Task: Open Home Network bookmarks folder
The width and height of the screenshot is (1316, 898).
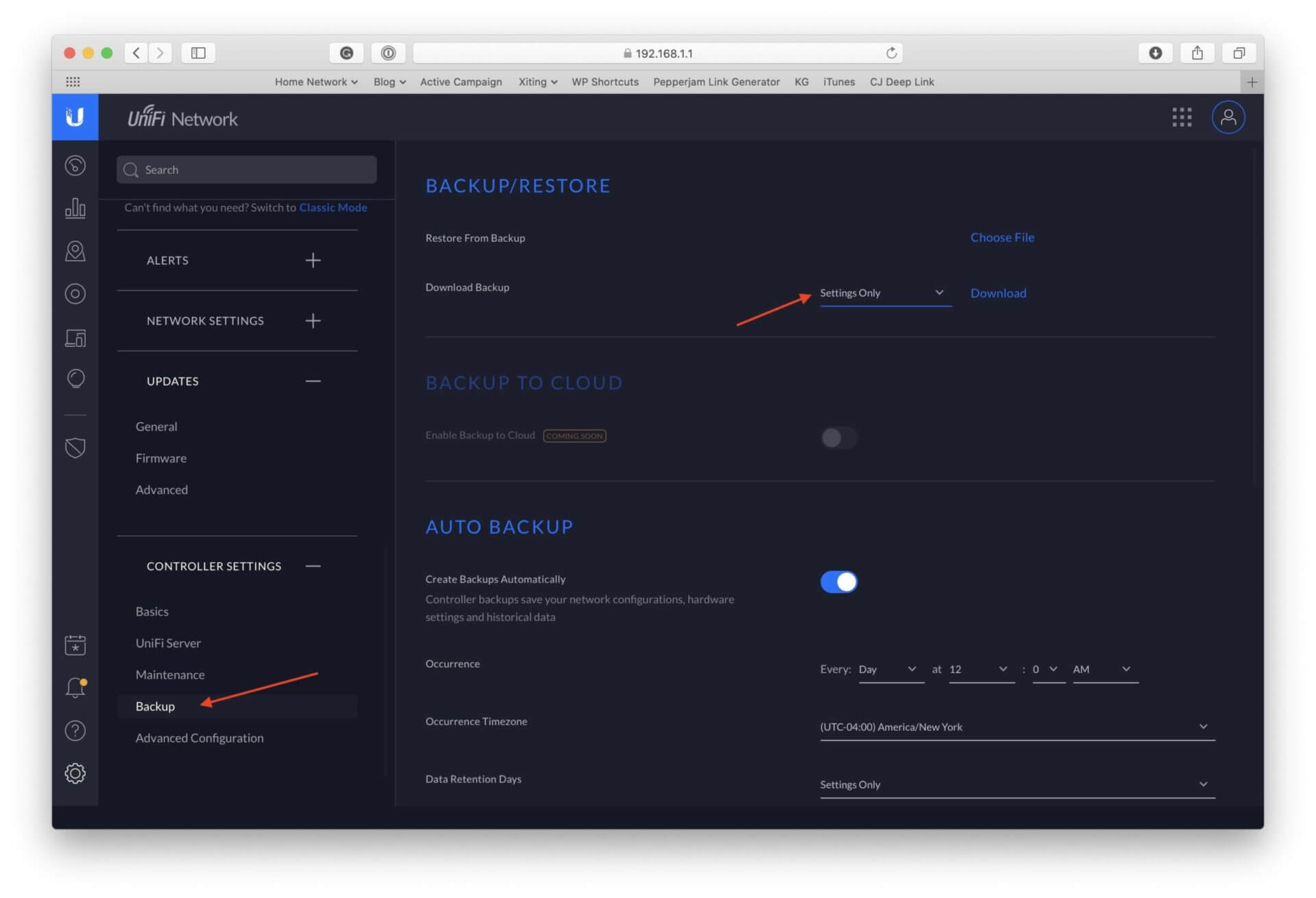Action: (x=316, y=82)
